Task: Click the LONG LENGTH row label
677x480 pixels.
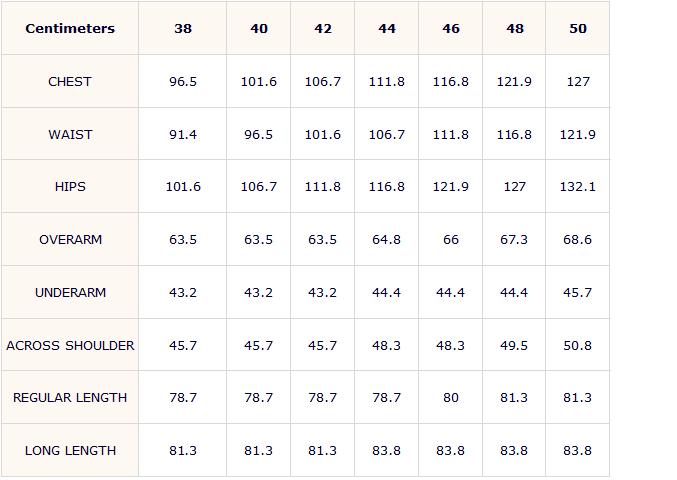Action: pos(70,451)
